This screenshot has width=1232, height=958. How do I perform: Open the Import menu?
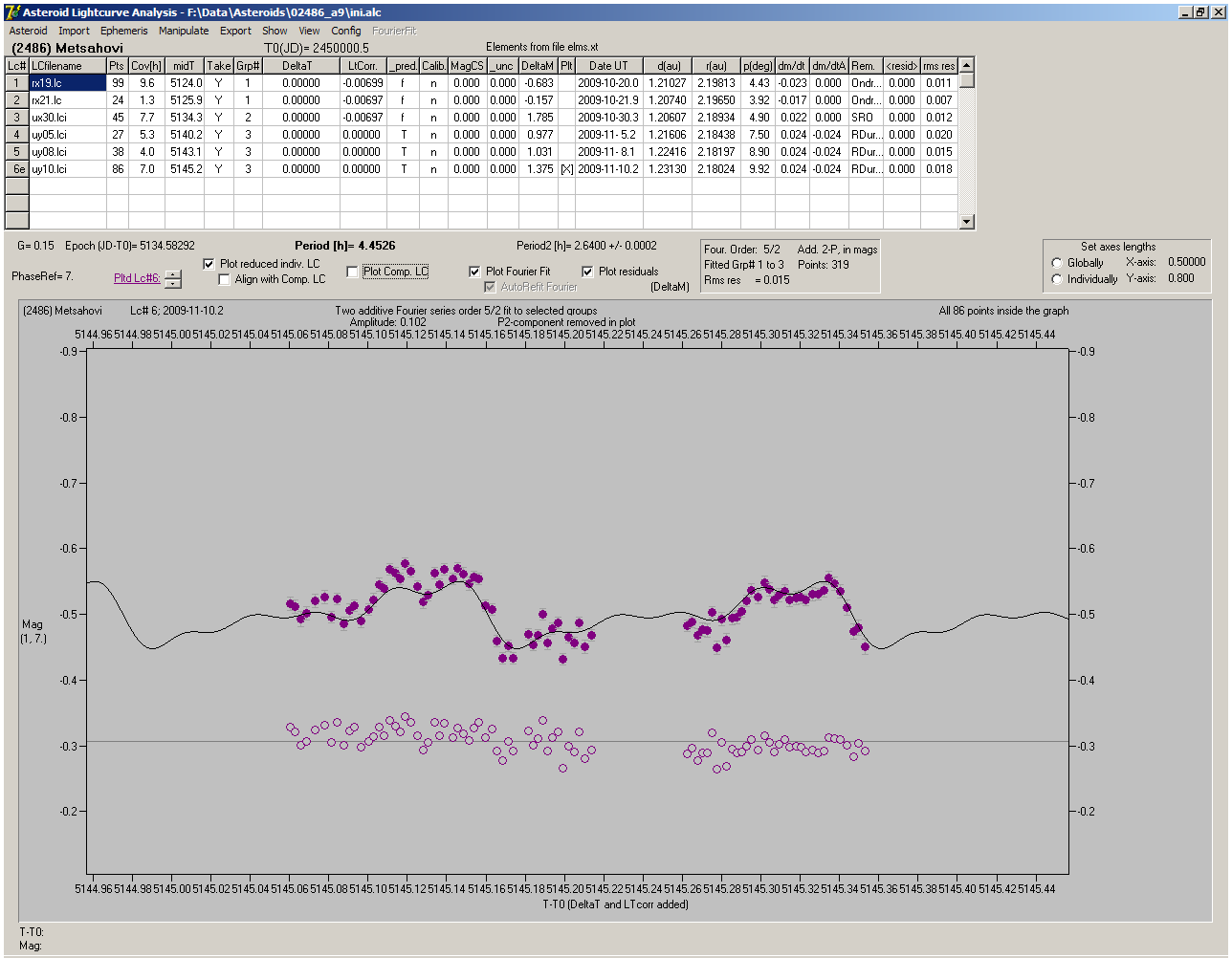pos(74,31)
